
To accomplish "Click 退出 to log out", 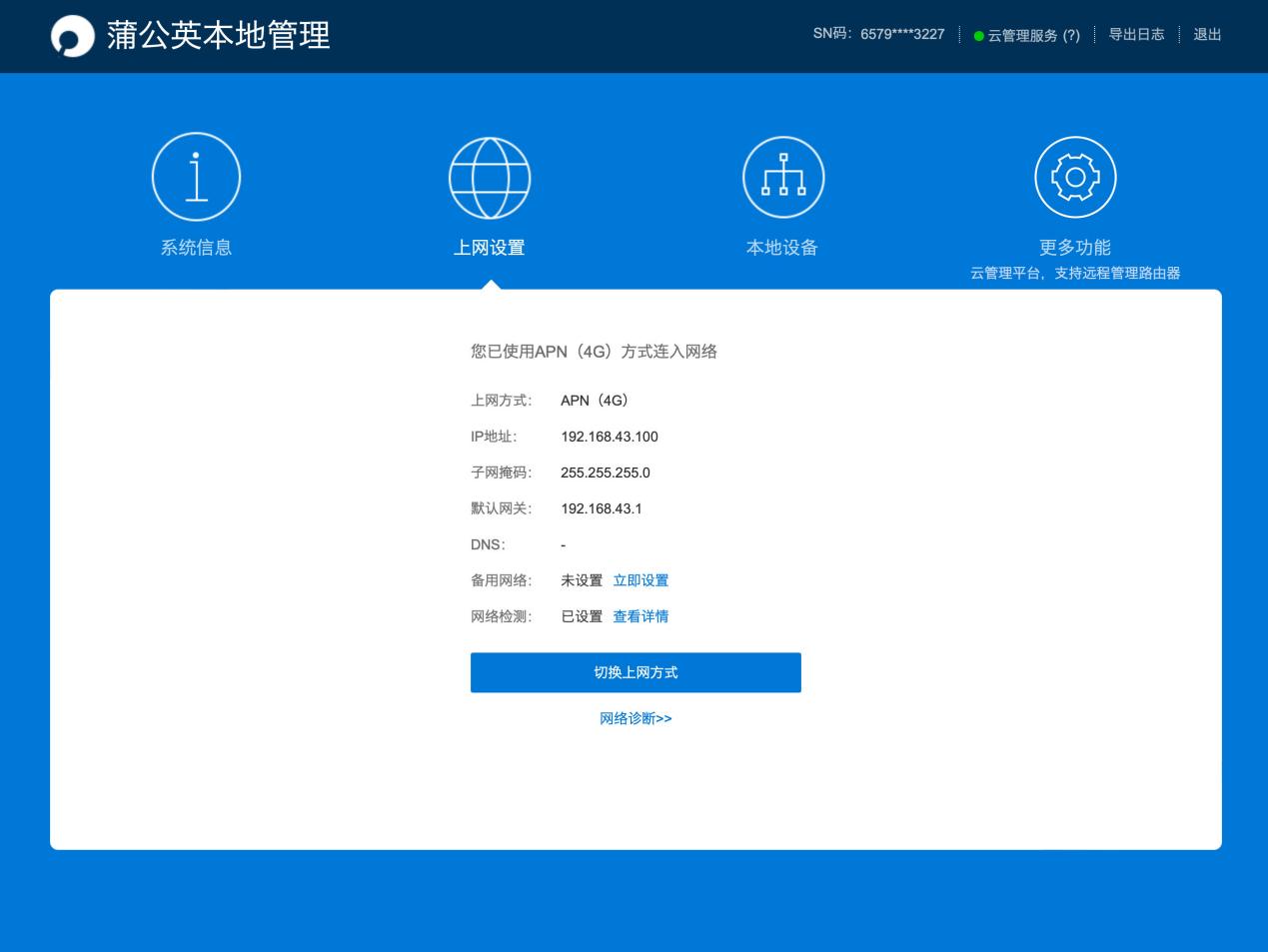I will [1207, 34].
